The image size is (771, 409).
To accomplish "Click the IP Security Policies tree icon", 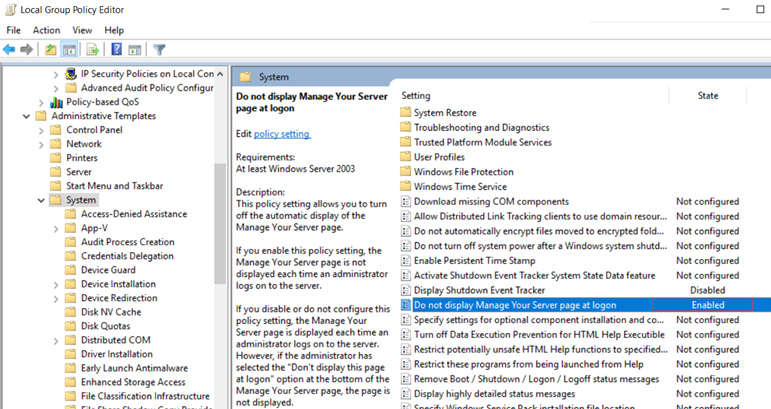I will [71, 74].
